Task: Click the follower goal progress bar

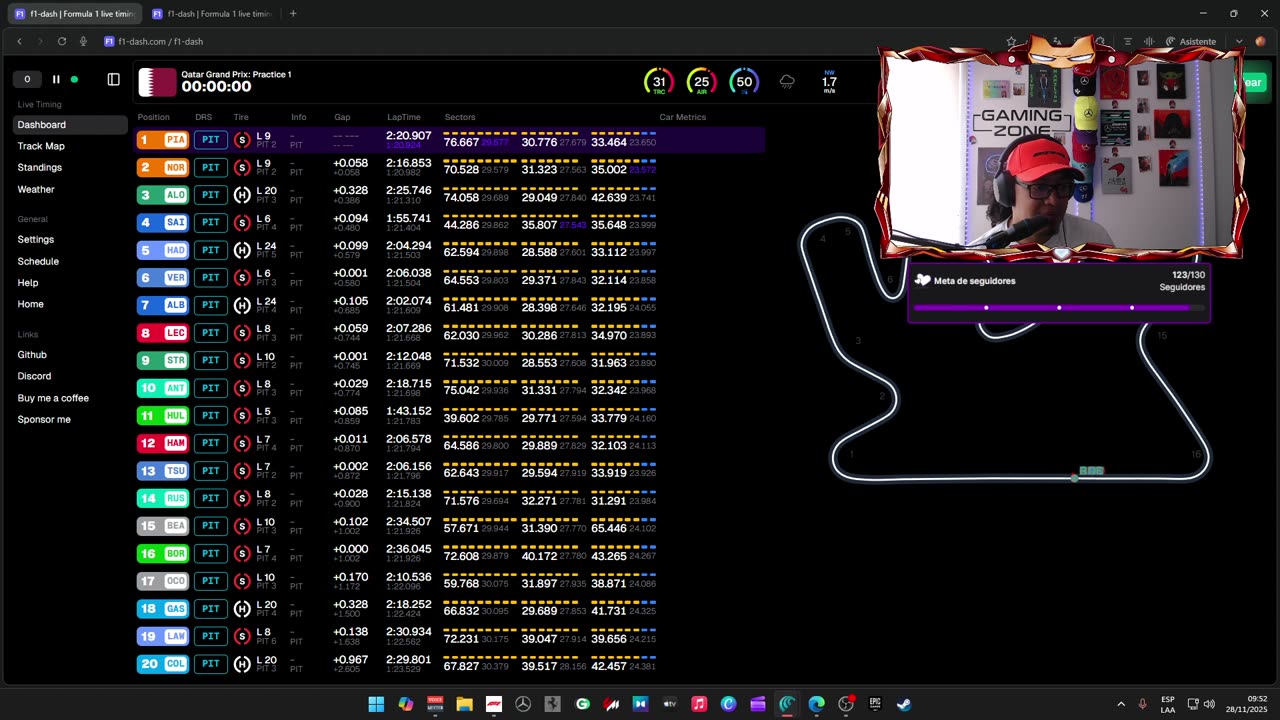Action: [1059, 308]
